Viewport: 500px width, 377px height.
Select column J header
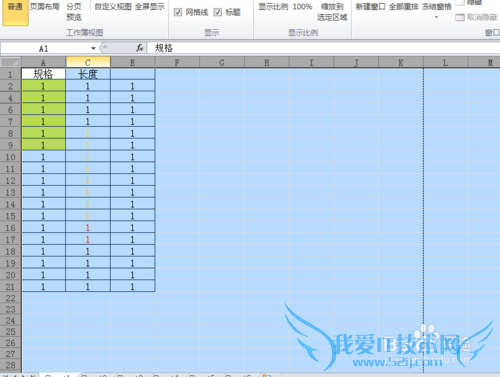coord(356,62)
